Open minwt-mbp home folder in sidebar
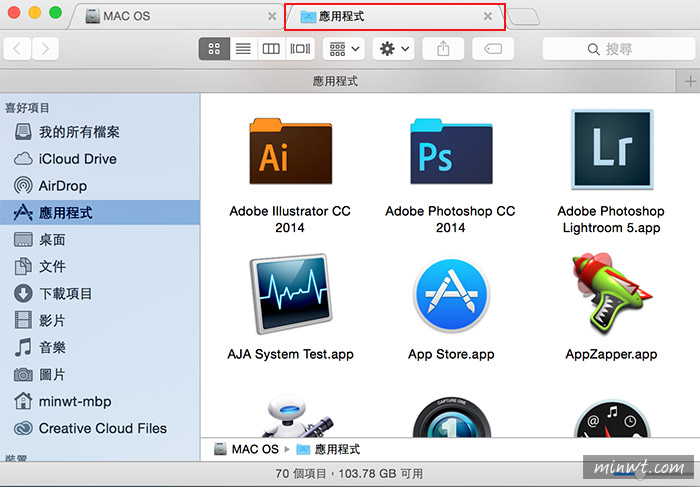Image resolution: width=700 pixels, height=487 pixels. coord(100,401)
